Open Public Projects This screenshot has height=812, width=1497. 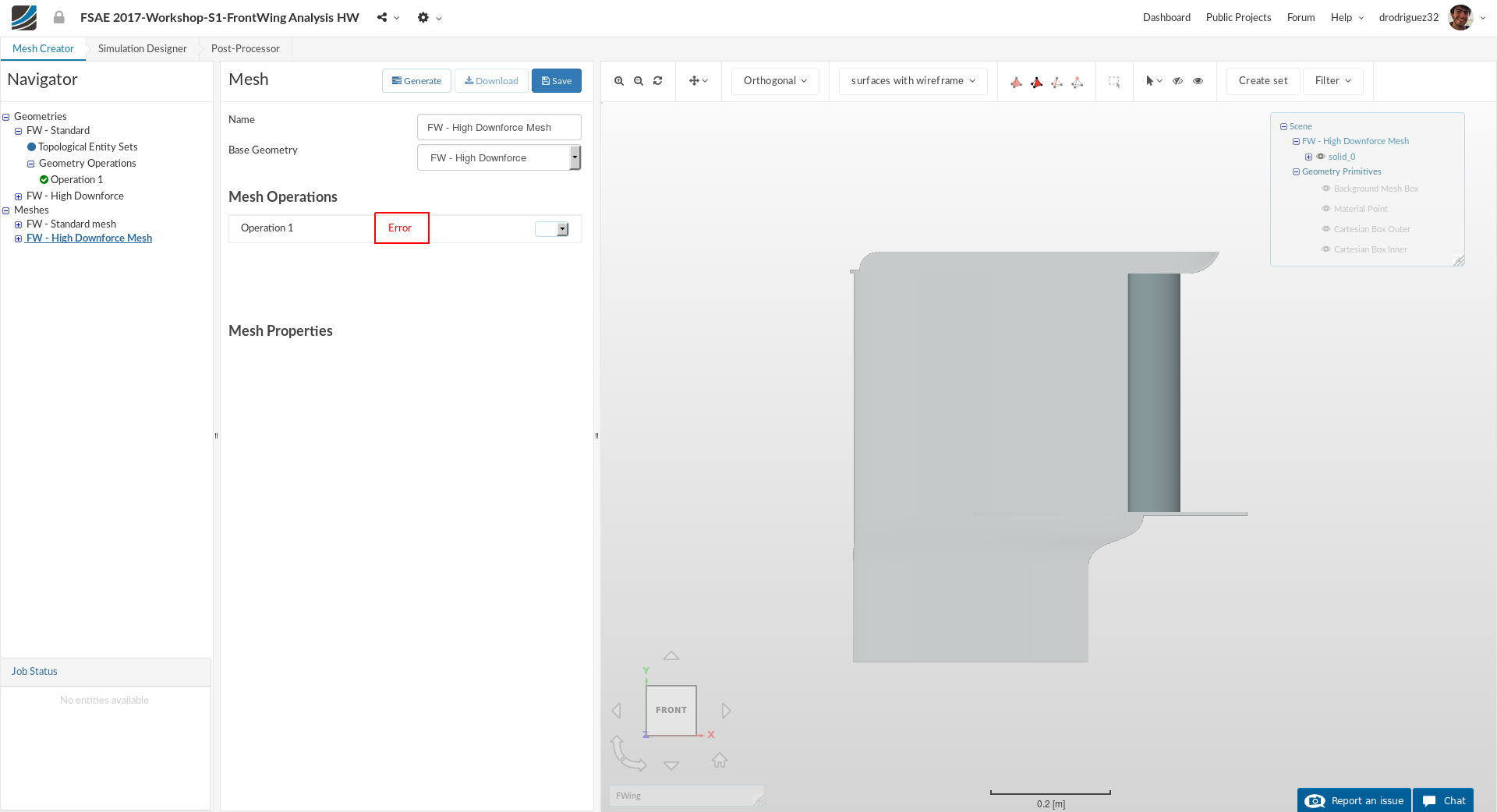click(x=1238, y=17)
